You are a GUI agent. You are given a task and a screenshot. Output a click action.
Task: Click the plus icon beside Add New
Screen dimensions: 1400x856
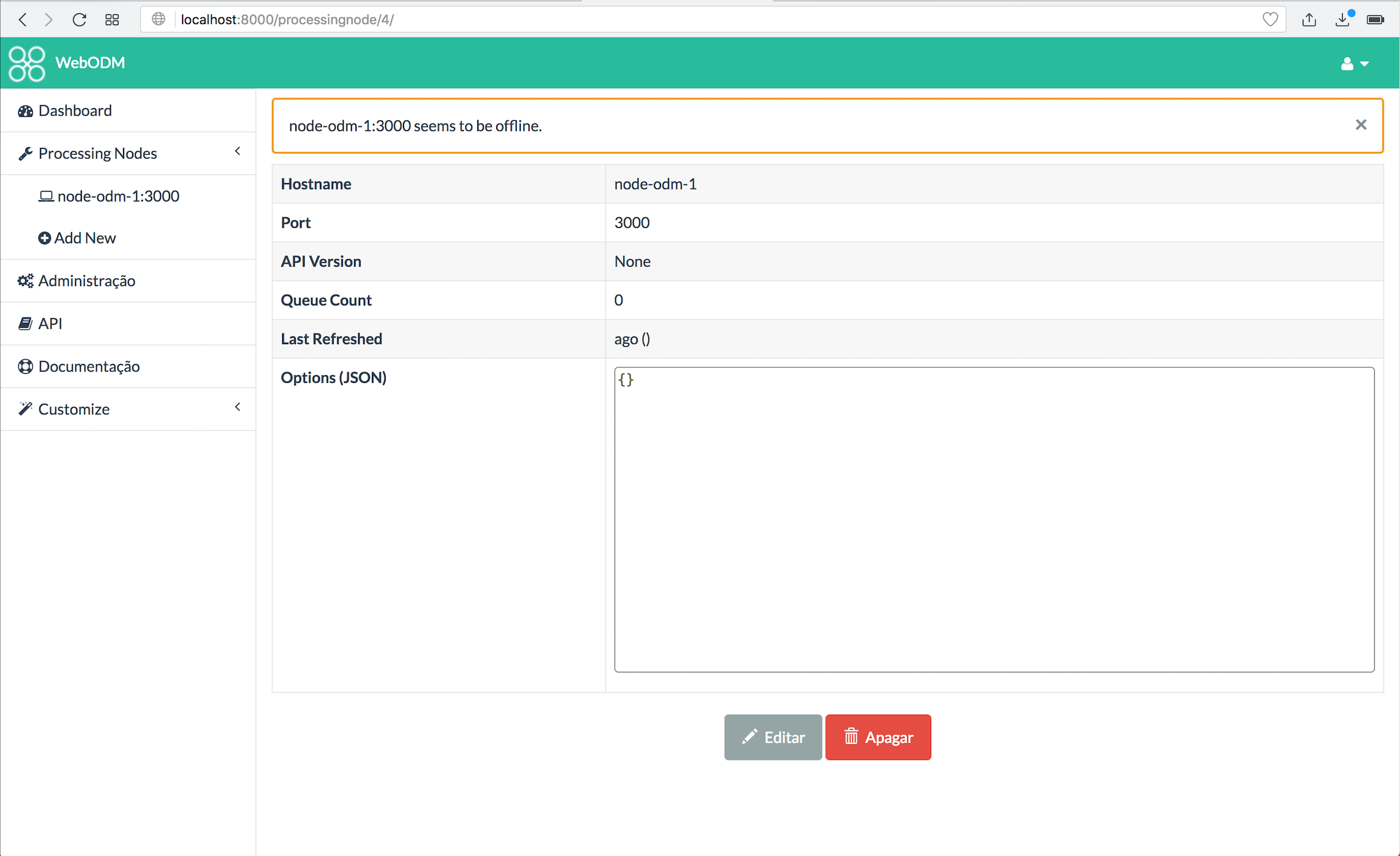[x=45, y=237]
